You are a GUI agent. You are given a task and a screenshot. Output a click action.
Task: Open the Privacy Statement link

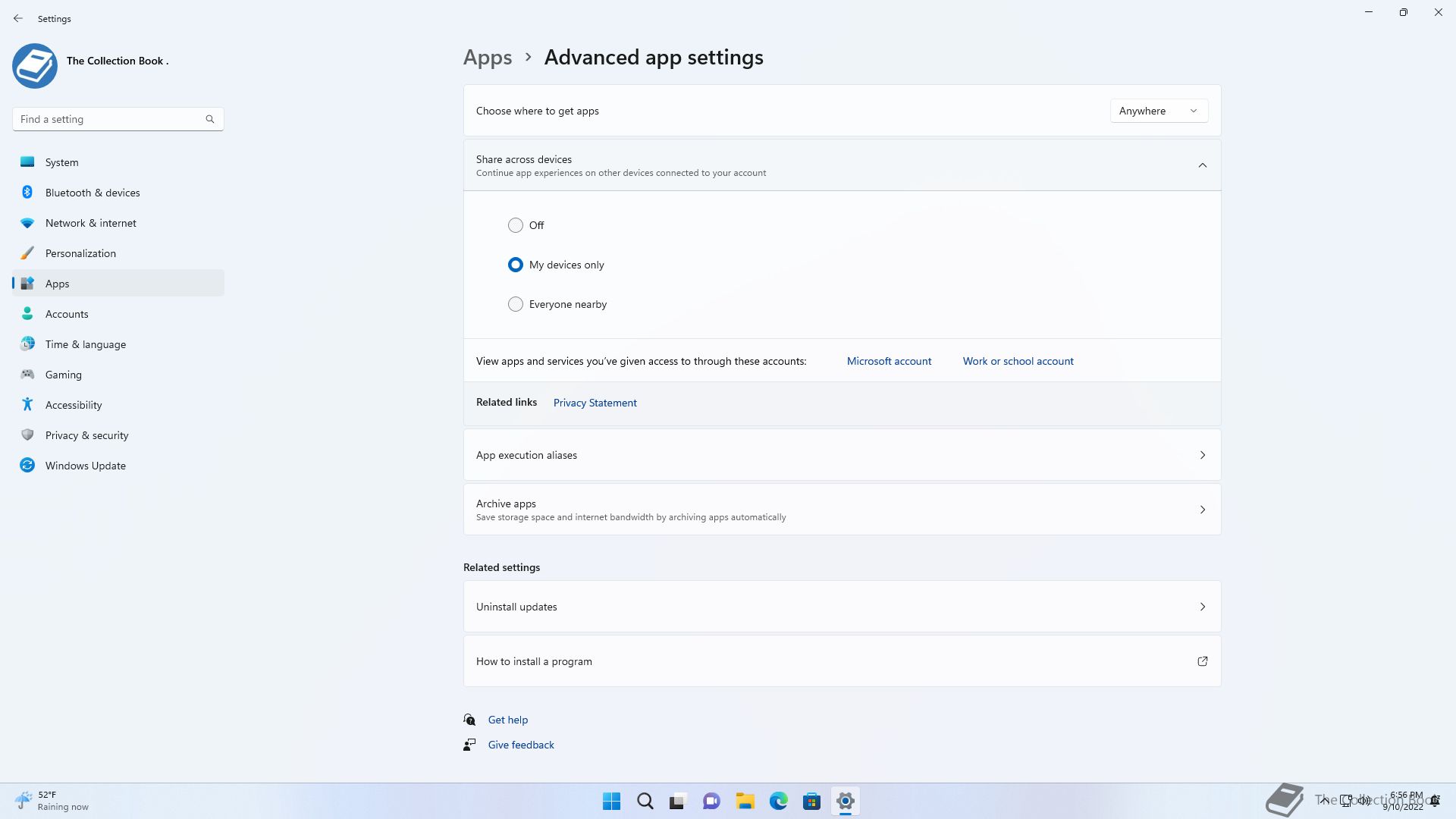(x=595, y=403)
